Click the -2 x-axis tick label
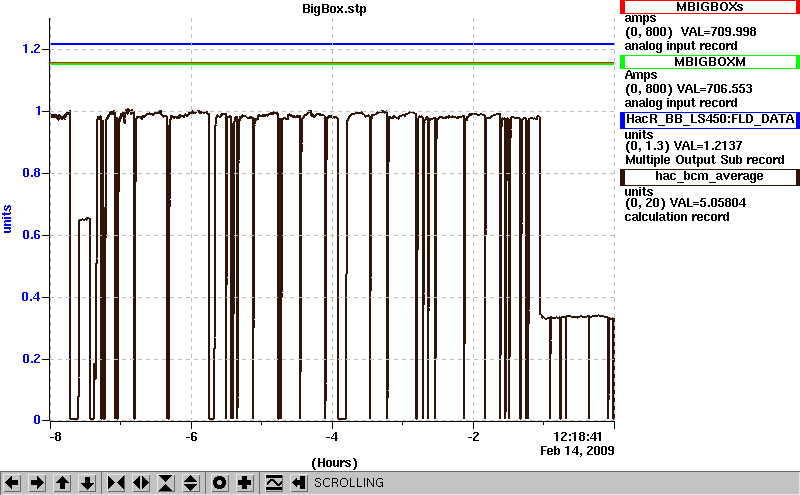The height and width of the screenshot is (495, 800). (x=473, y=437)
